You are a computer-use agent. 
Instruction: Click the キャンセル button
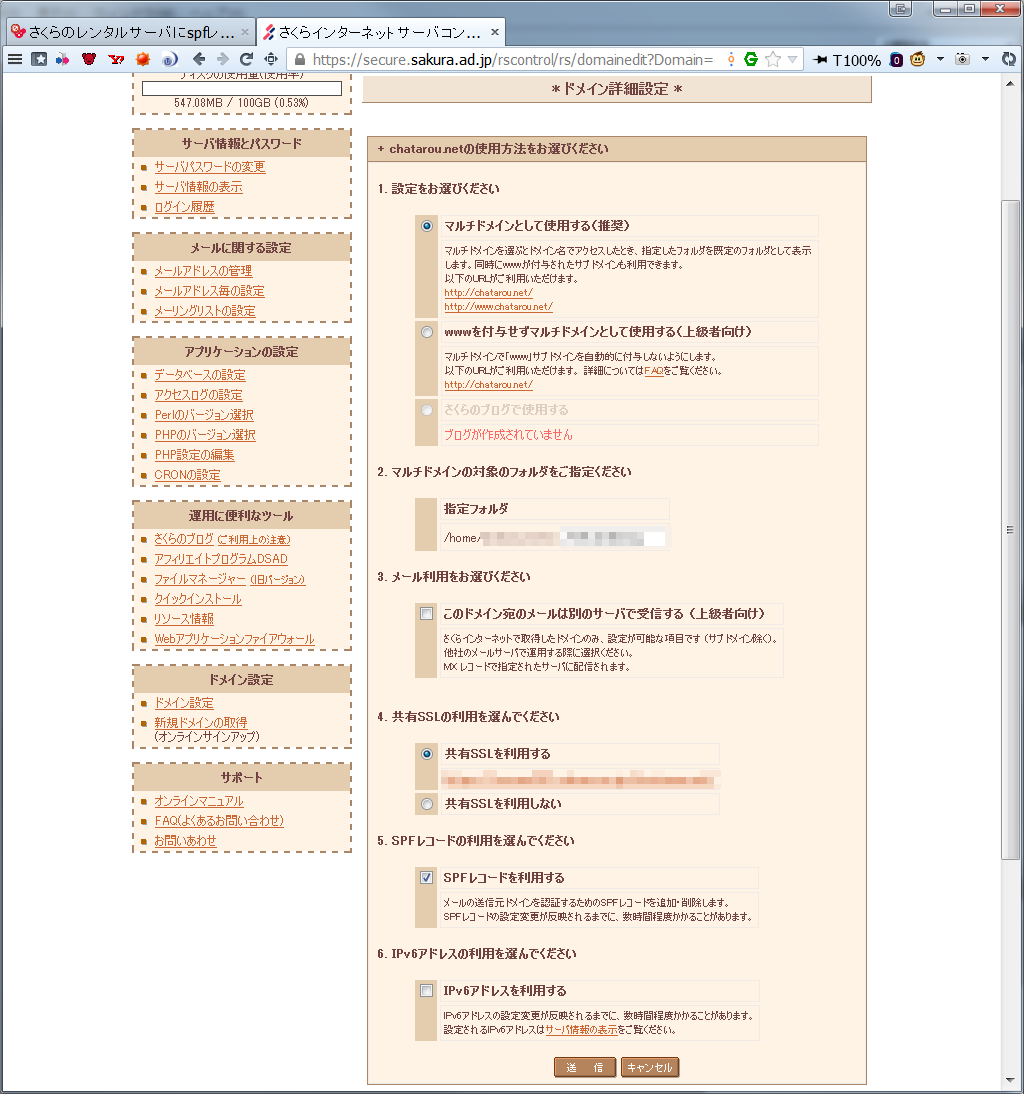pos(649,1067)
